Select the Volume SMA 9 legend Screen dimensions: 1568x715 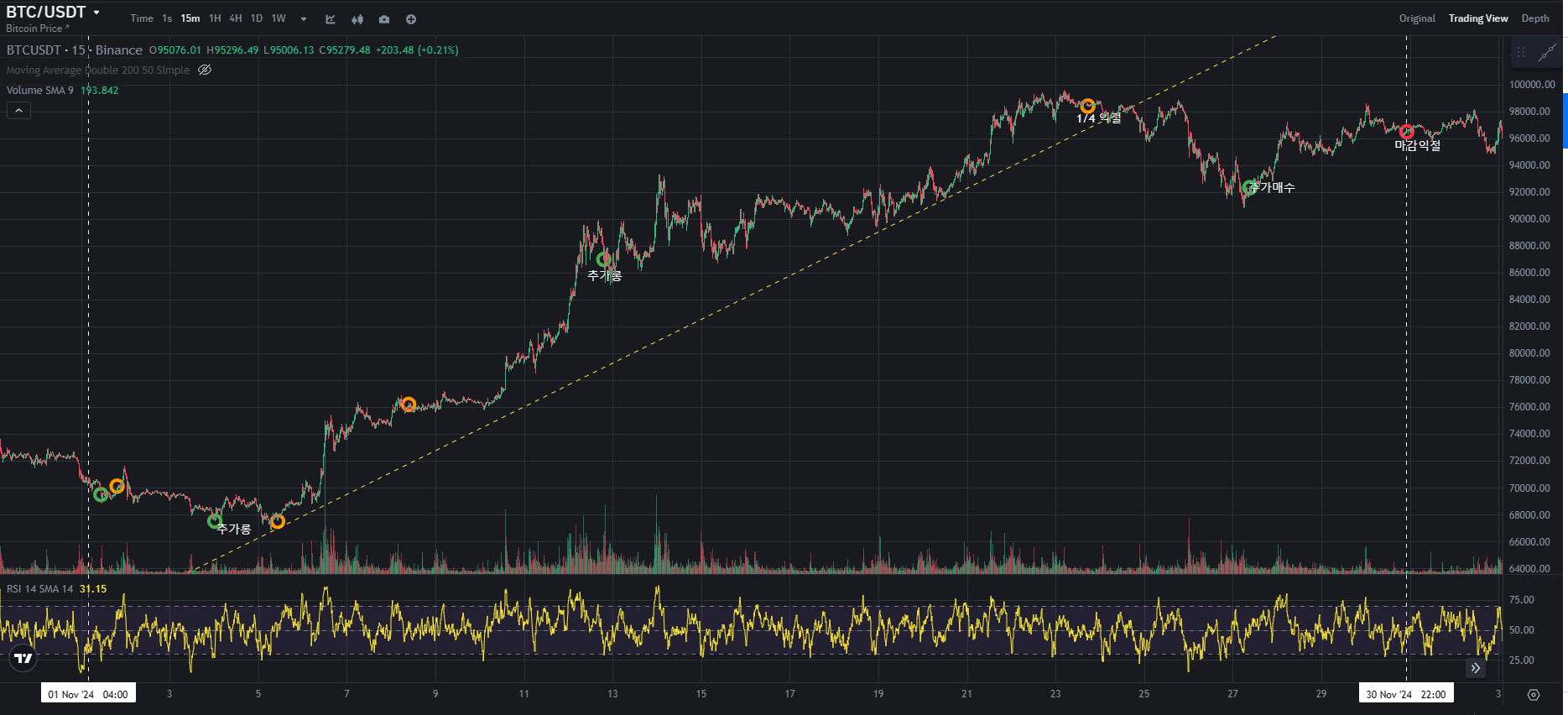pyautogui.click(x=40, y=91)
